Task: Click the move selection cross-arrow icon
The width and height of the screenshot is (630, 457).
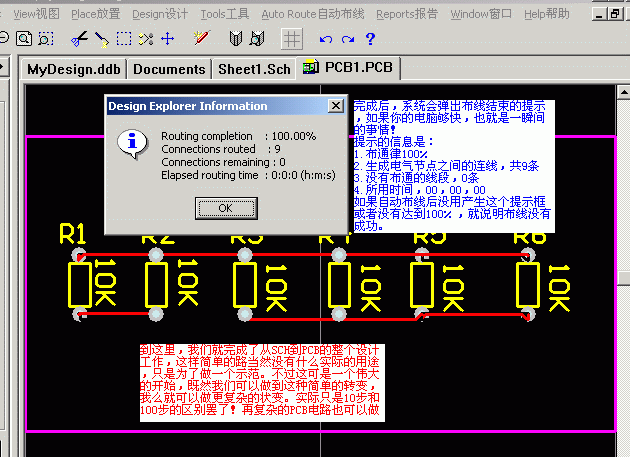Action: click(167, 39)
